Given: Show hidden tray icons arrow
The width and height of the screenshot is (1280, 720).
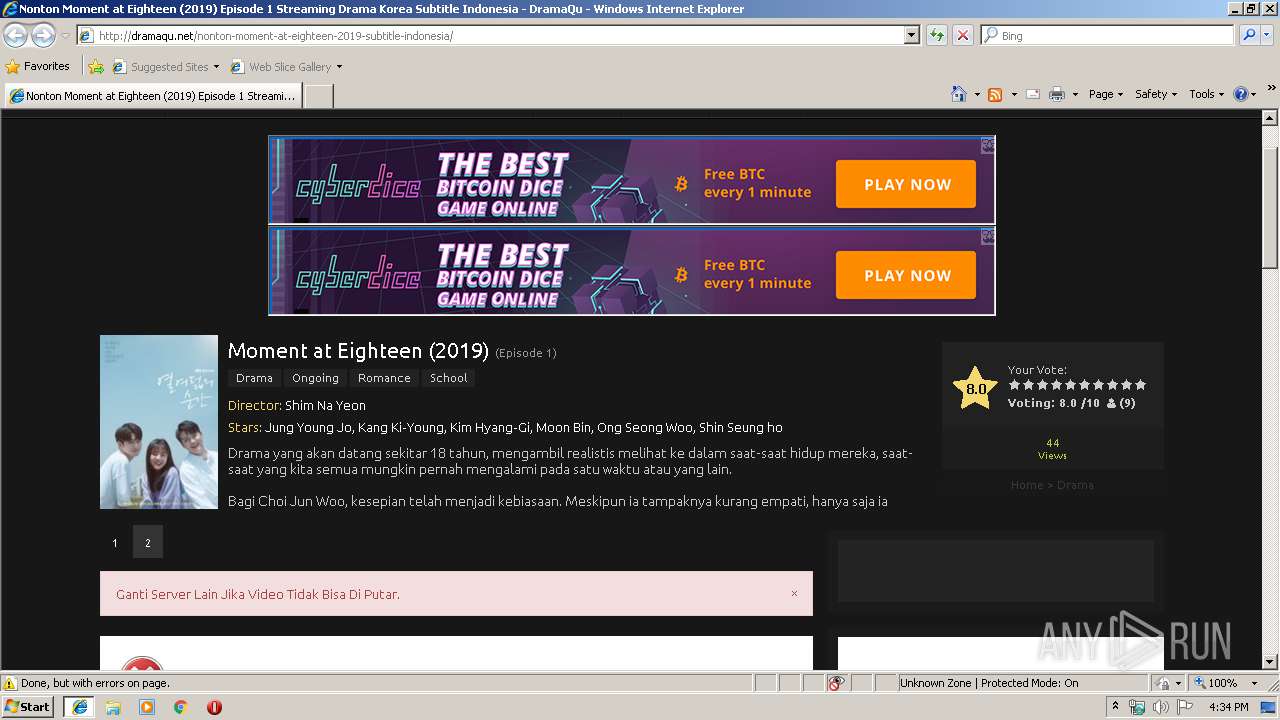Looking at the screenshot, I should [x=1116, y=707].
